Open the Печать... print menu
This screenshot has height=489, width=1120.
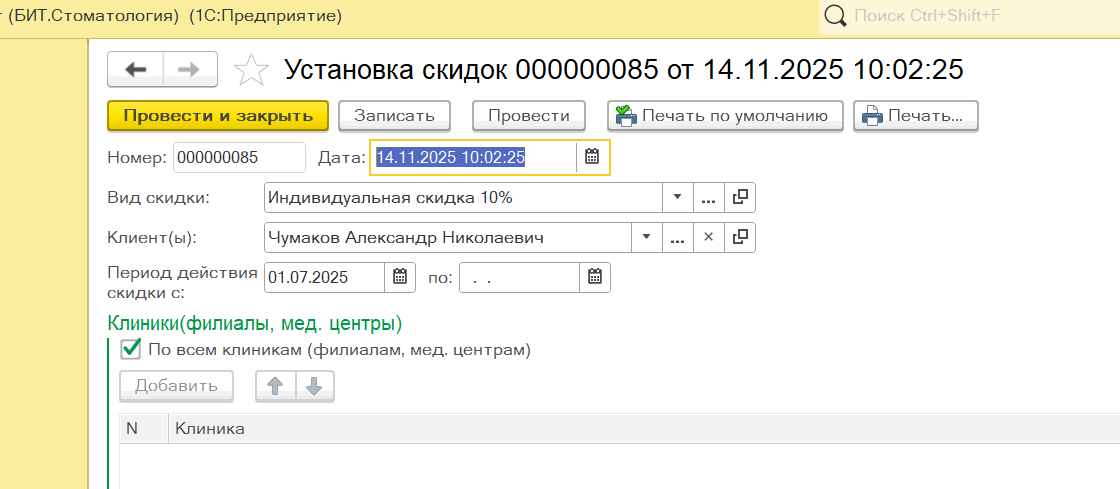[915, 115]
